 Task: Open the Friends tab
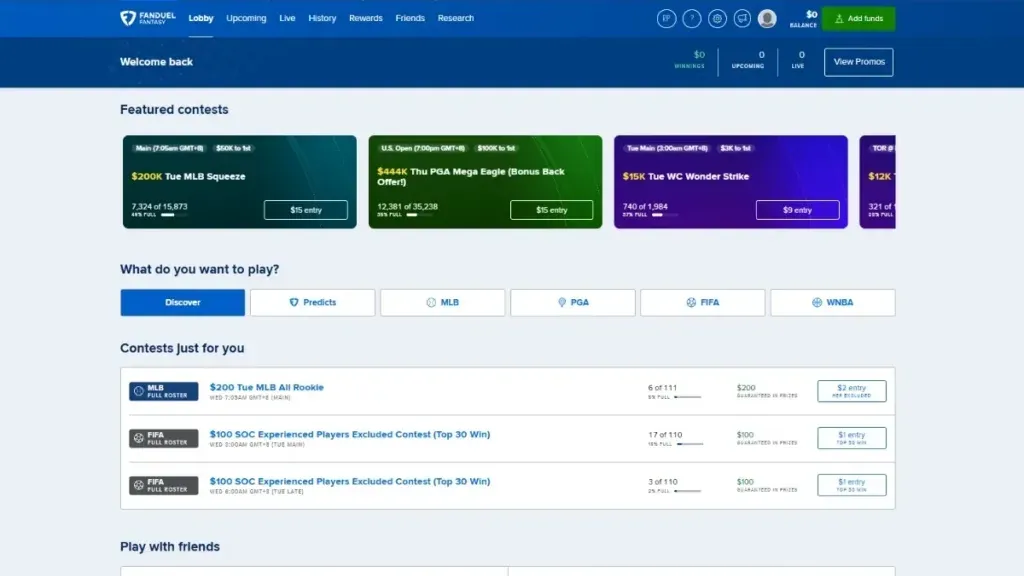[410, 18]
